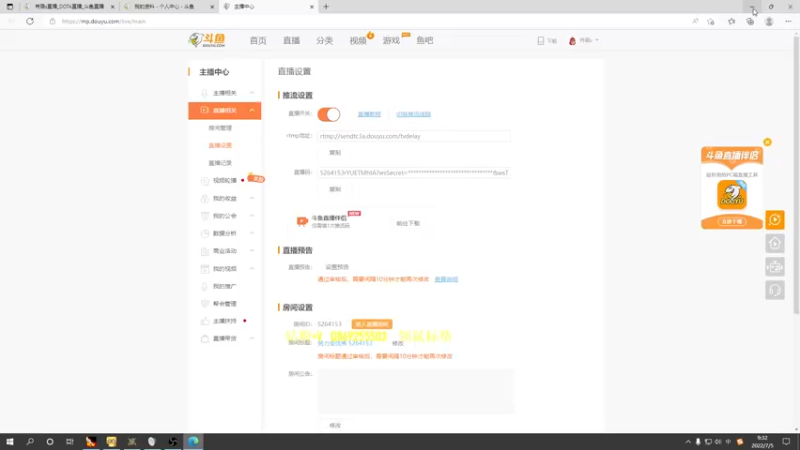
Task: Open 帮会管理 in the sidebar
Action: tap(224, 304)
